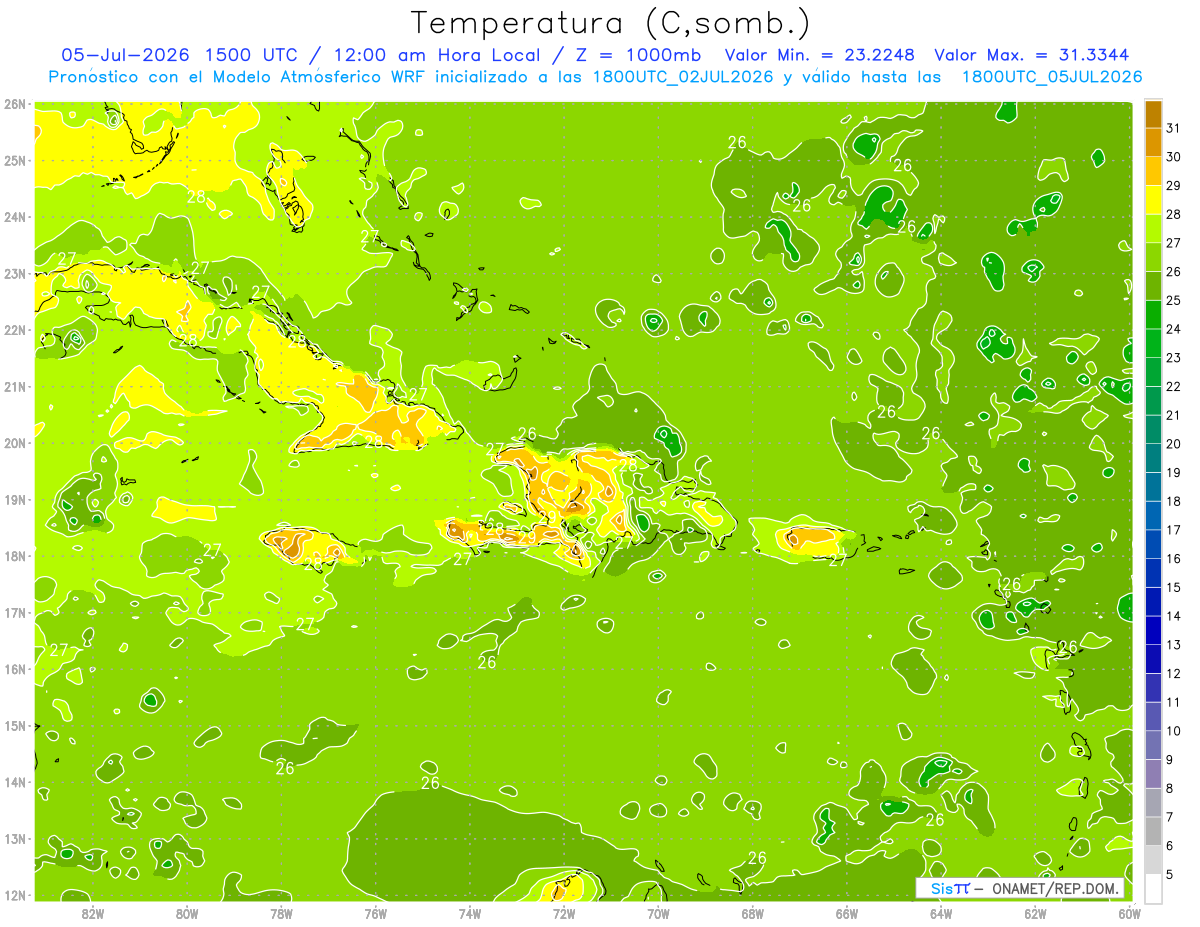Click the brown legend swatch above 31
Image resolution: width=1200 pixels, height=927 pixels.
pos(1153,114)
